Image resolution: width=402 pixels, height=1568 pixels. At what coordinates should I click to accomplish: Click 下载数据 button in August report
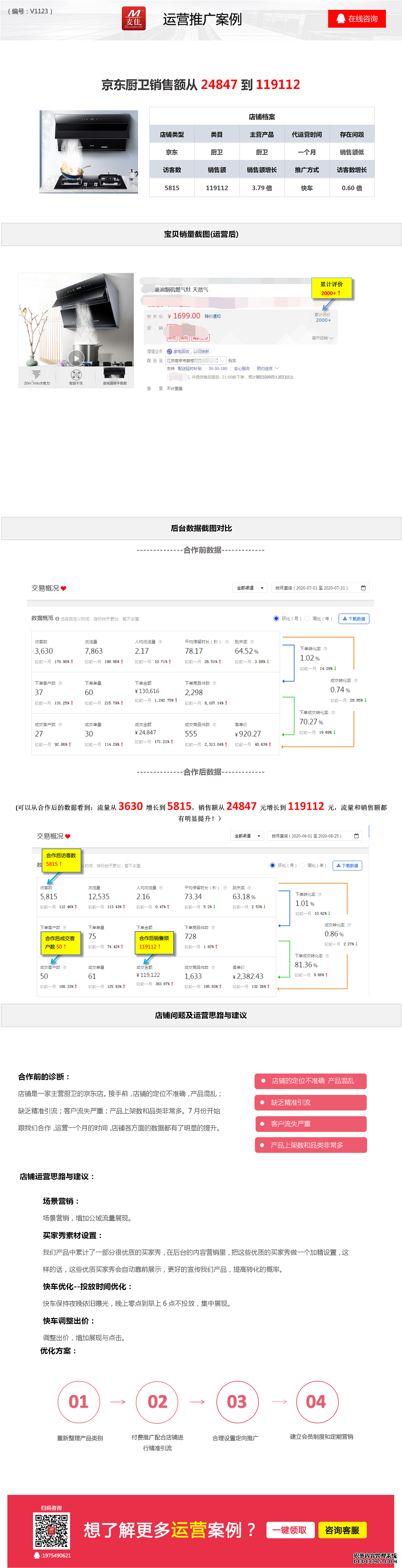tap(347, 866)
